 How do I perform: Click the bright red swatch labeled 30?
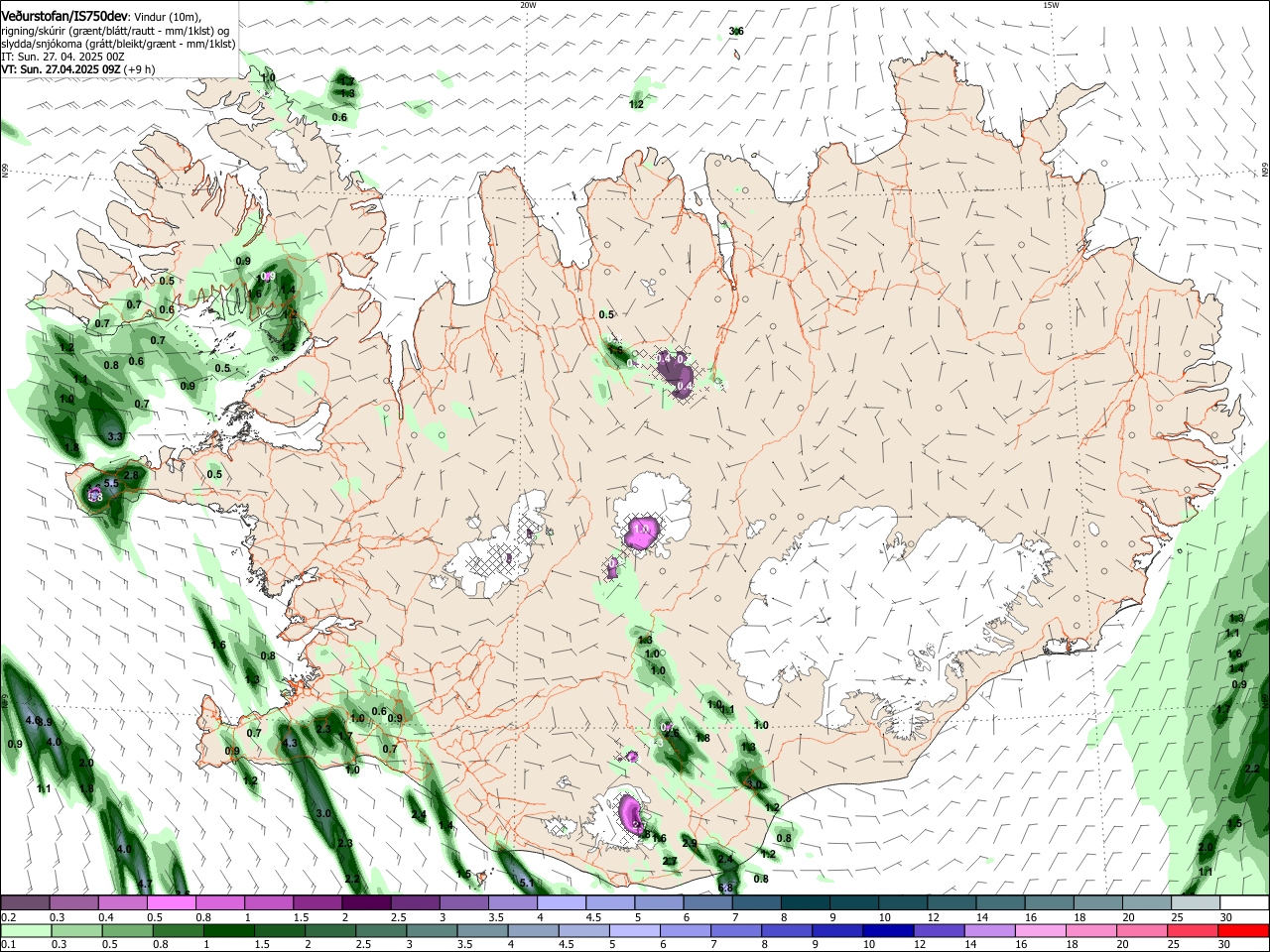pos(1243,930)
